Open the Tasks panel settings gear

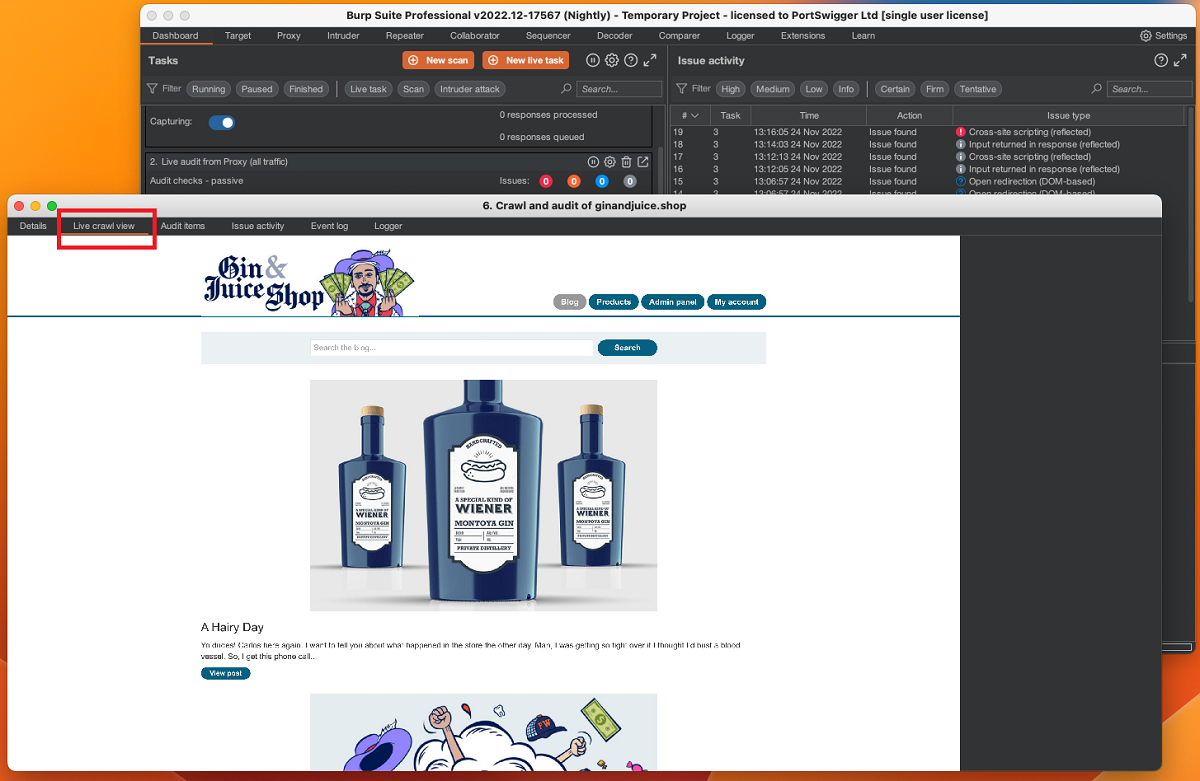tap(612, 60)
